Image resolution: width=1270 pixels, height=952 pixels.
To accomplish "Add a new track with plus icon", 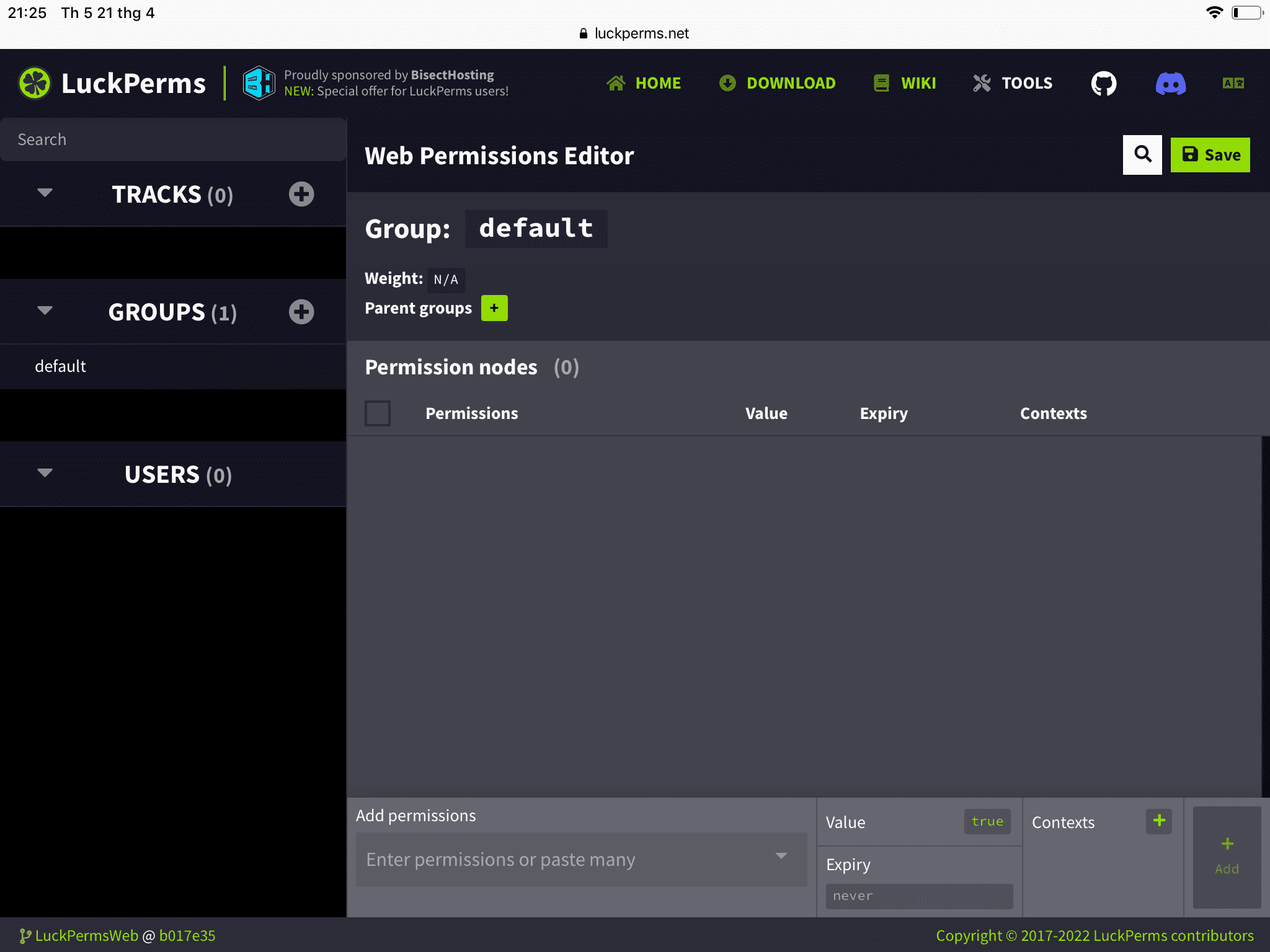I will pos(301,194).
